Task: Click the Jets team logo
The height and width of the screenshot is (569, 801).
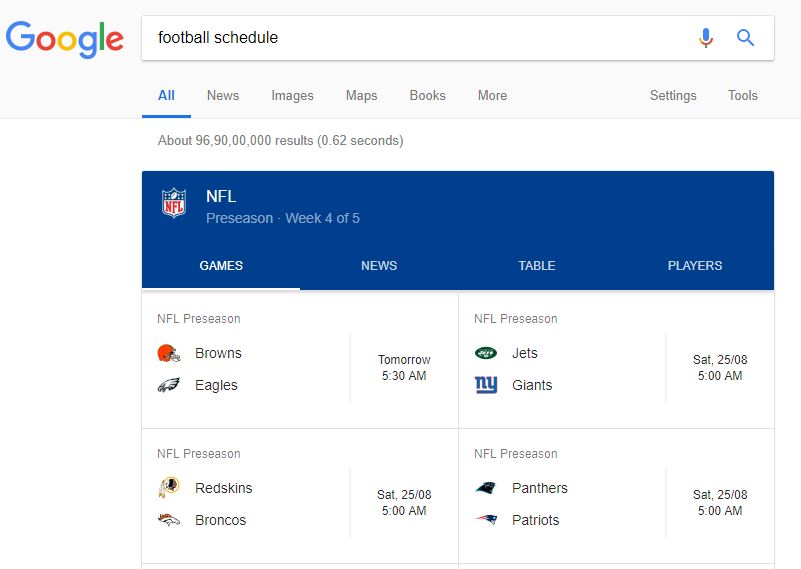Action: [x=486, y=353]
